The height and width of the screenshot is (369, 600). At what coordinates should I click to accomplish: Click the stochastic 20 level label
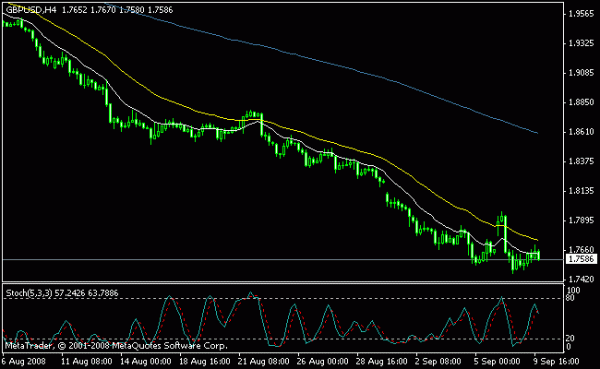coord(570,338)
